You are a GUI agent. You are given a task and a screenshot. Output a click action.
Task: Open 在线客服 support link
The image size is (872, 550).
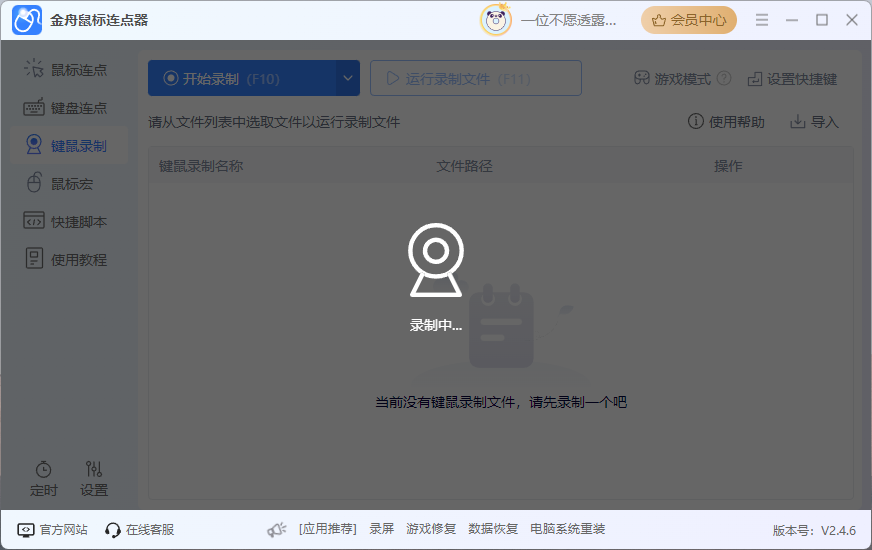(x=140, y=529)
